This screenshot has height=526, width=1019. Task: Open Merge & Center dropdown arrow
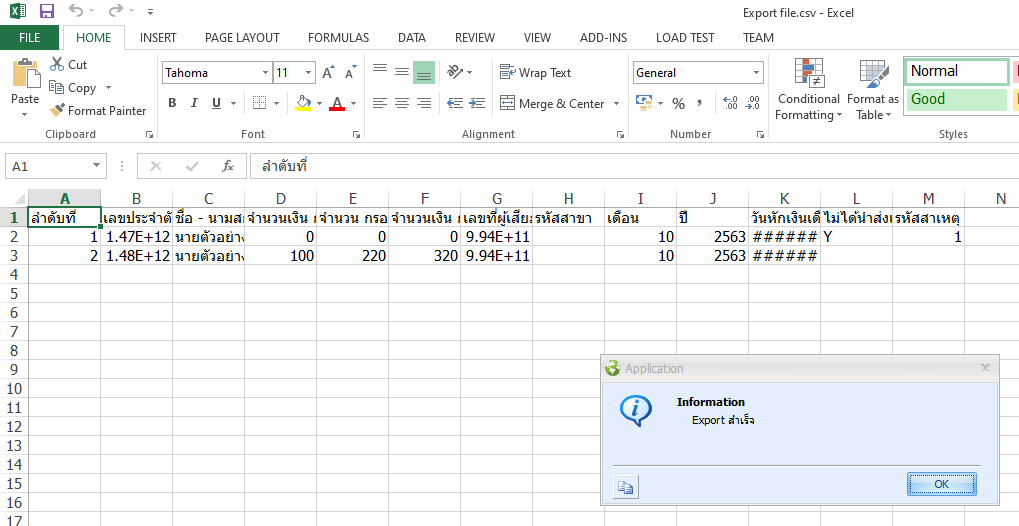coord(616,103)
